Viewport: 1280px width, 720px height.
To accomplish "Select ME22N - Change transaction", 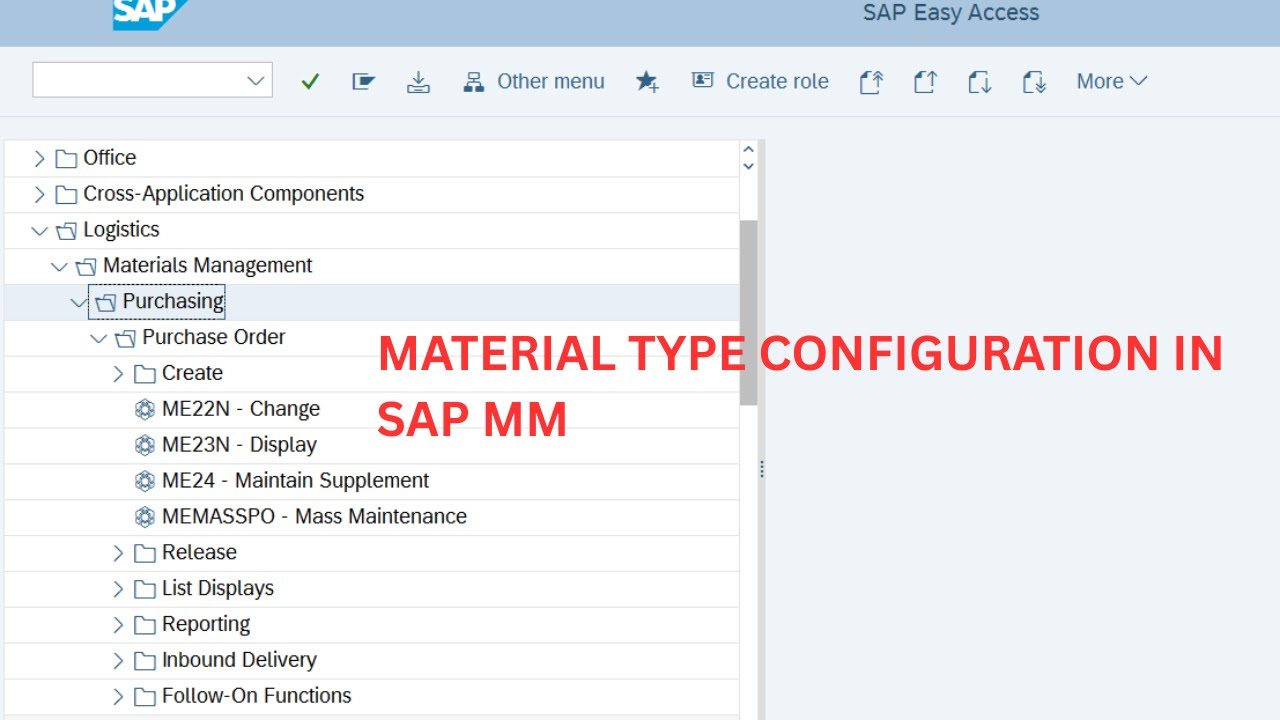I will tap(241, 409).
